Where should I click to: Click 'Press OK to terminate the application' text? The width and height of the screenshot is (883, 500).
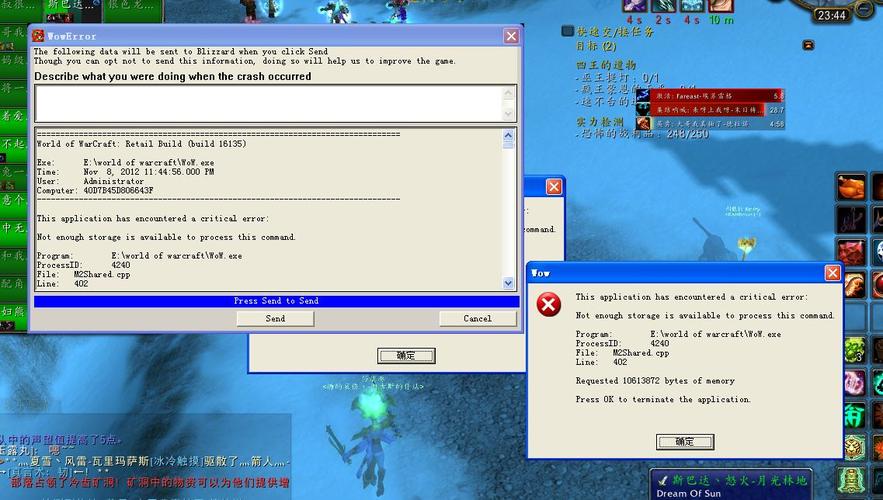663,399
